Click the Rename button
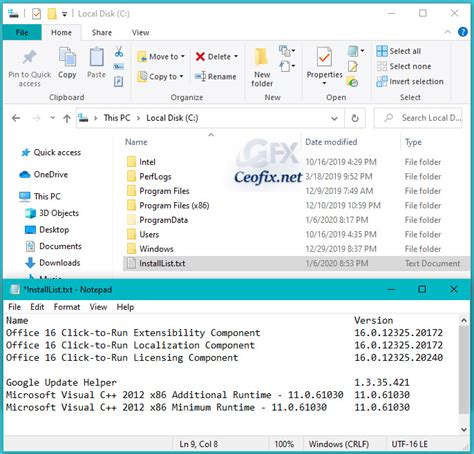Viewport: 474px width, 454px height. [216, 76]
